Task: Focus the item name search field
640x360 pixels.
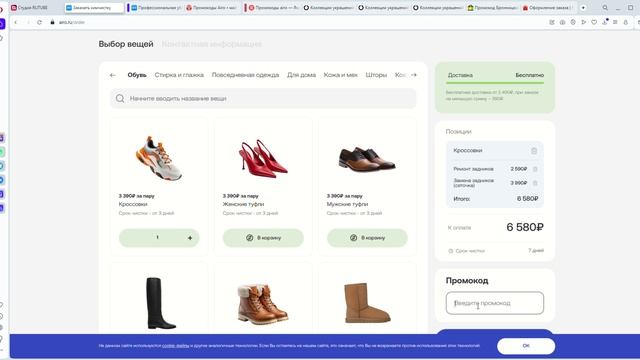Action: (263, 98)
